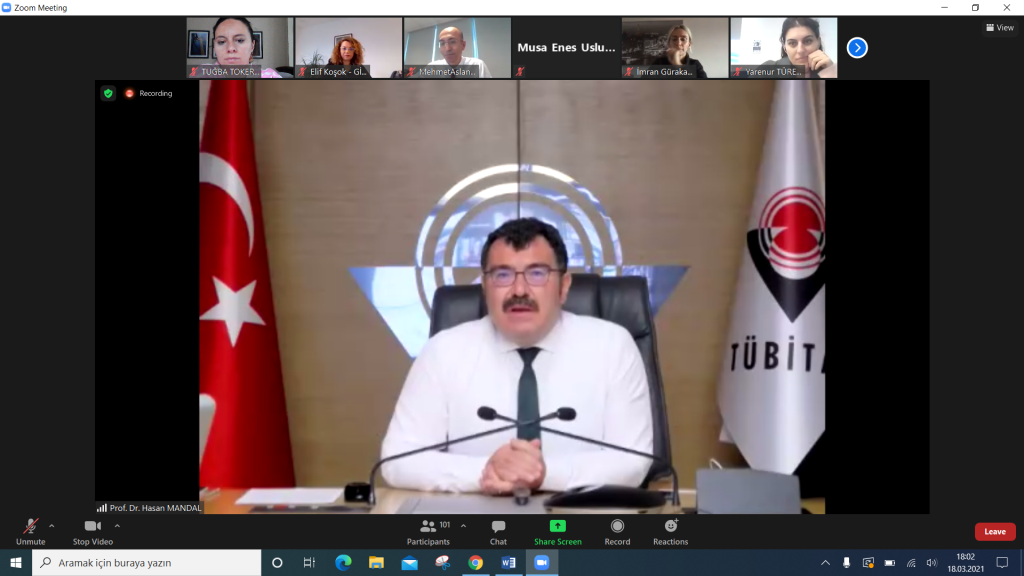1024x576 pixels.
Task: Open Microsoft Word from the taskbar
Action: pos(507,562)
